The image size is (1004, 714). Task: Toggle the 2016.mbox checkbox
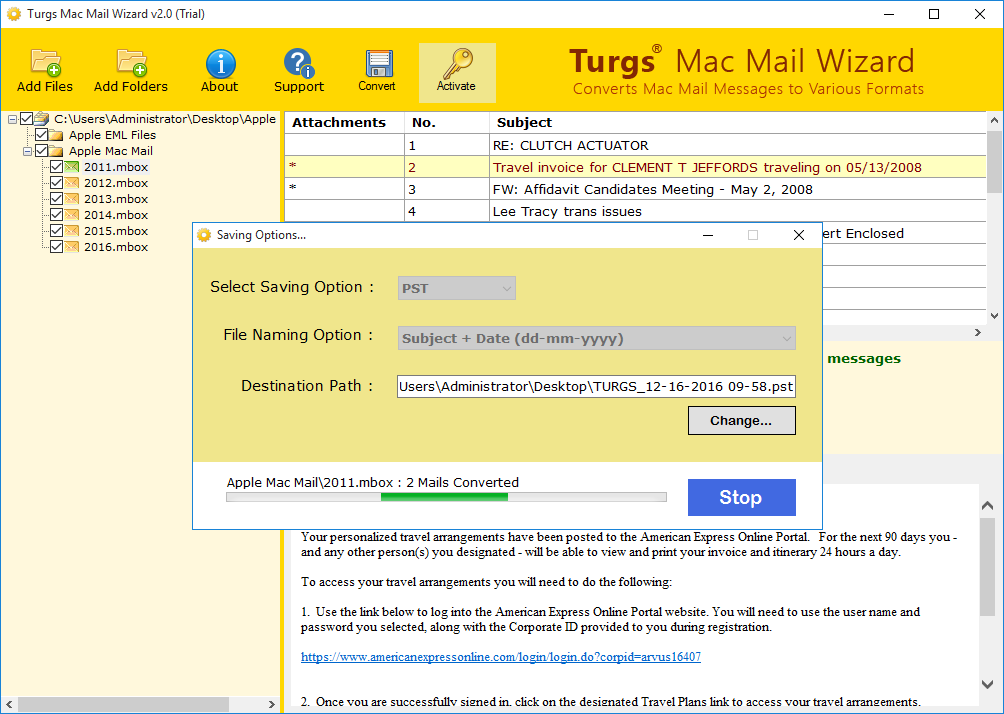[x=56, y=247]
